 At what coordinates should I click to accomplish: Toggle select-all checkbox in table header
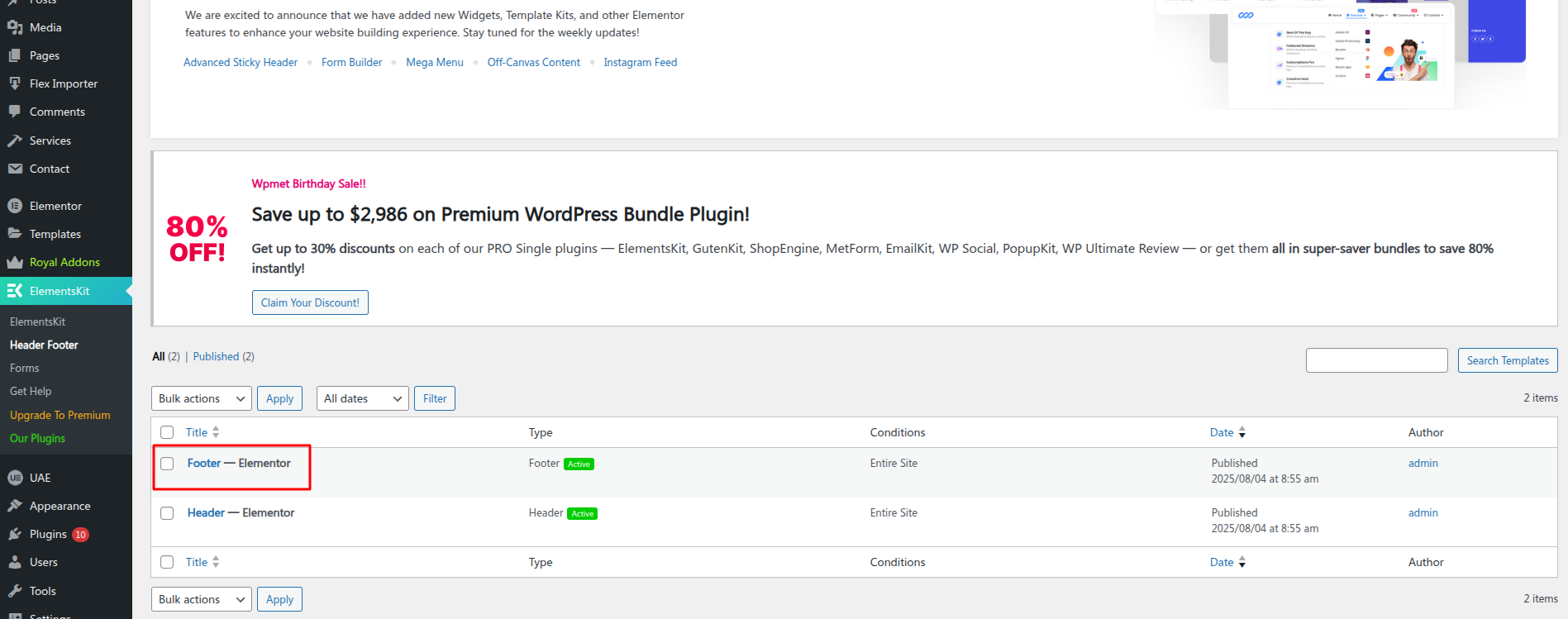pyautogui.click(x=167, y=432)
